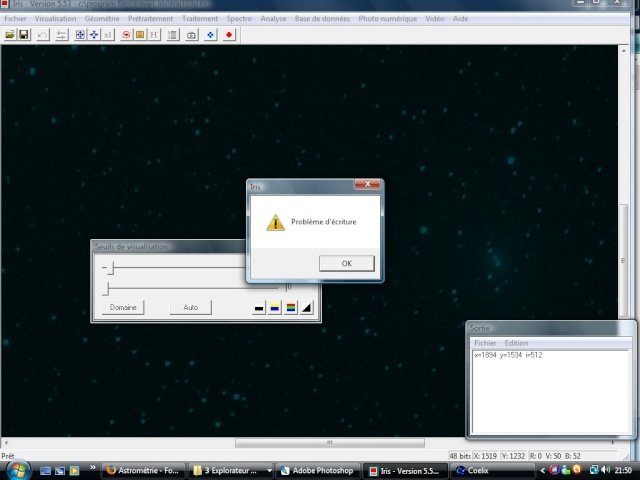Open the Visualisation menu

(56, 19)
